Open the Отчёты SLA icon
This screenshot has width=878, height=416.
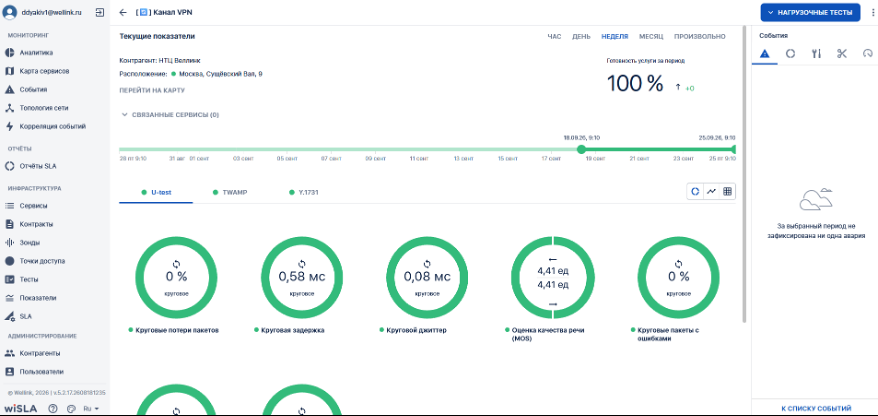9,166
